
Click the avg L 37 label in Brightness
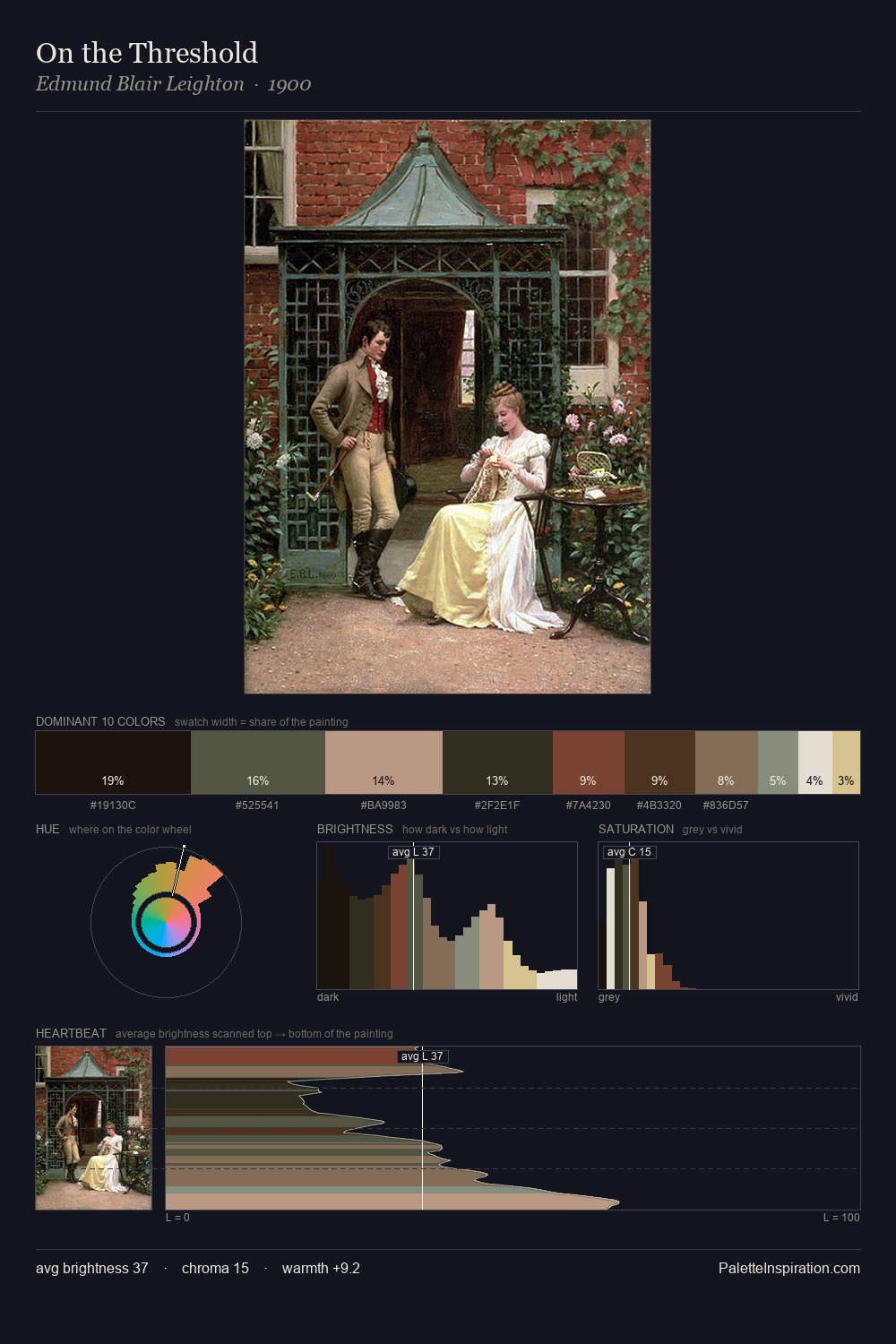(x=413, y=852)
